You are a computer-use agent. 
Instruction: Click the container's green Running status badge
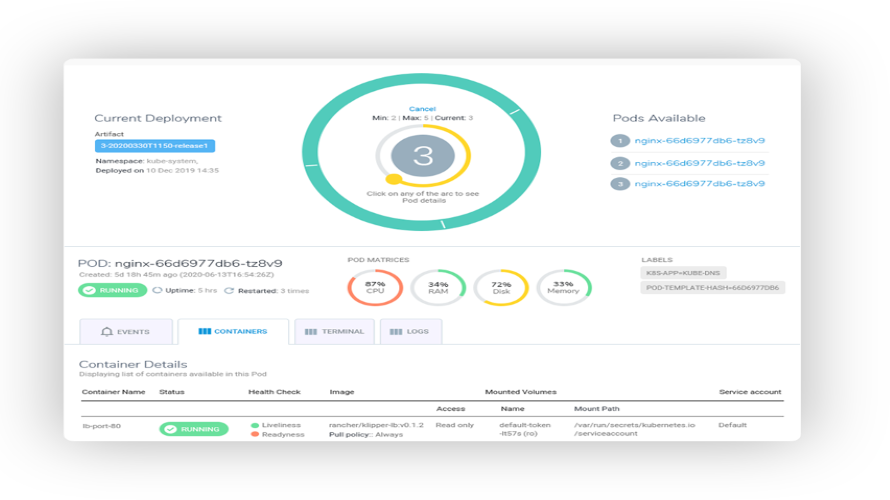[x=194, y=429]
